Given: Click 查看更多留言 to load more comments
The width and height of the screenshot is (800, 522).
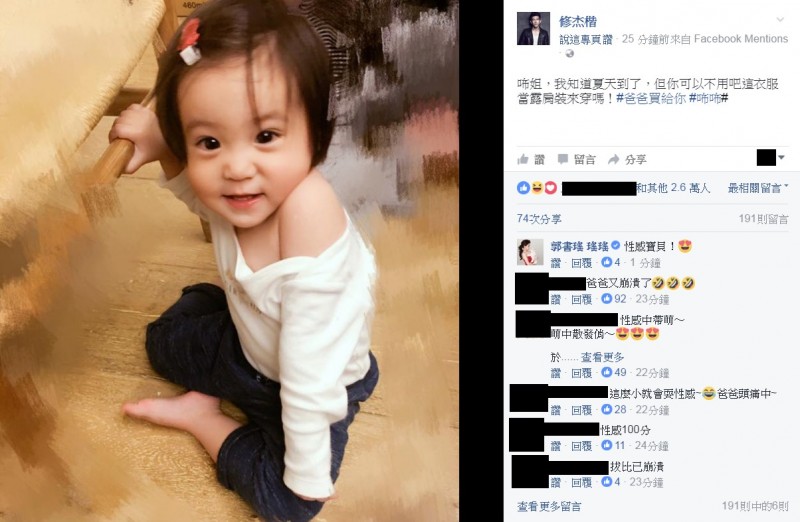Looking at the screenshot, I should coord(549,507).
